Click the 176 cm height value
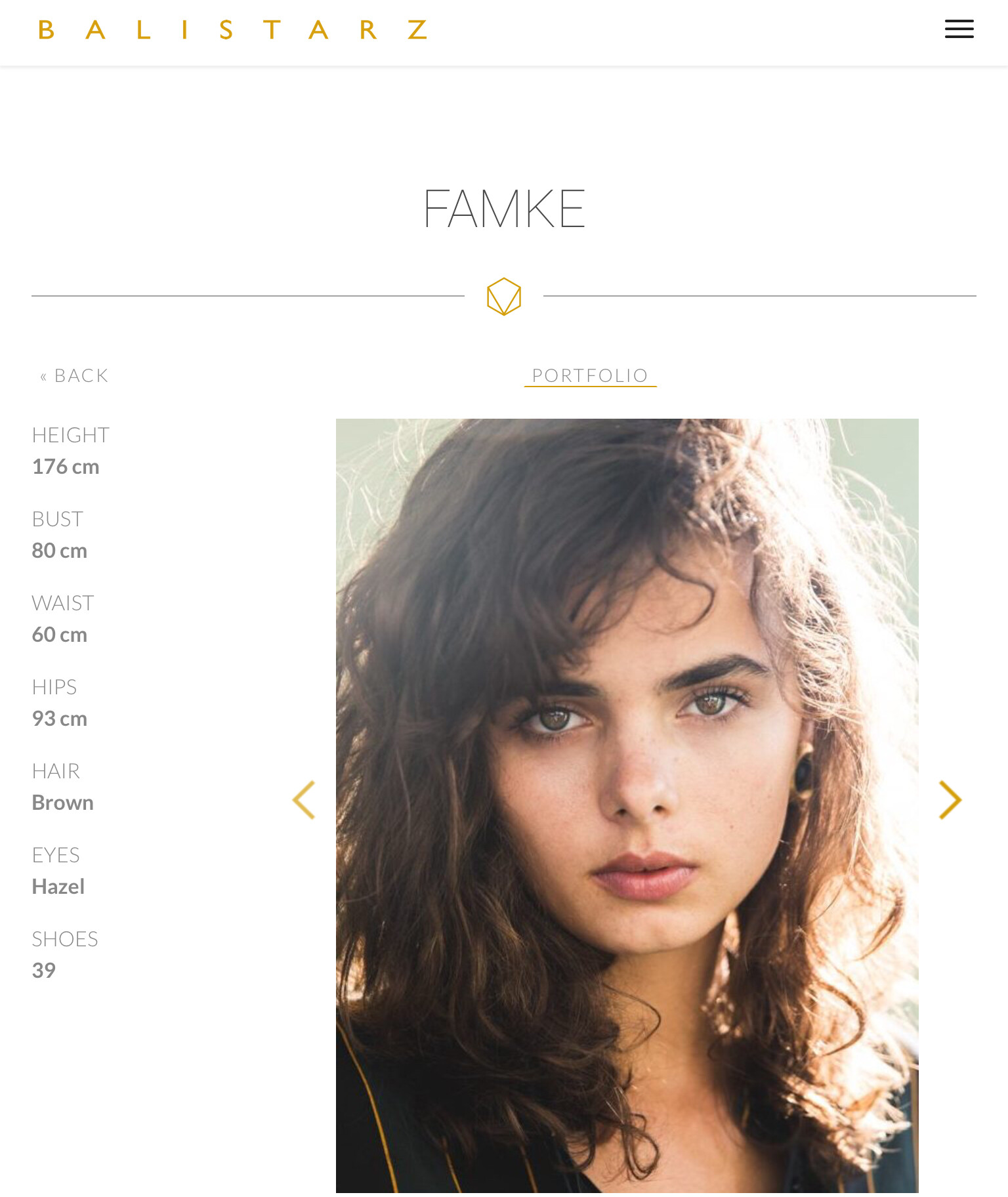Screen dimensions: 1008x1197 [66, 467]
